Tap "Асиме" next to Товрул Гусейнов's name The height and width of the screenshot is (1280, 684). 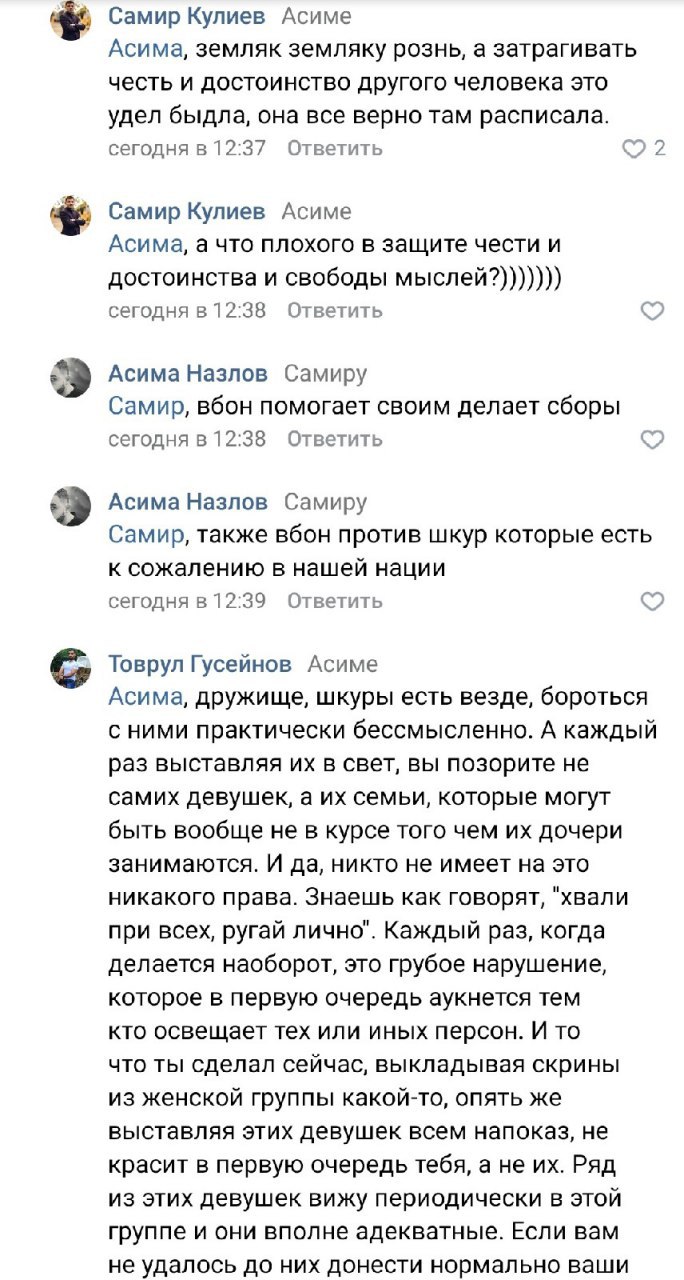[342, 664]
